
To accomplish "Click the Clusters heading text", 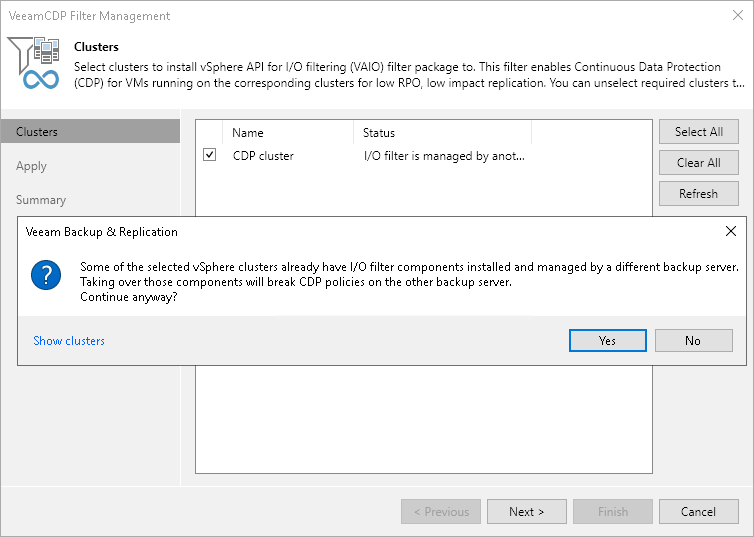I will 96,47.
